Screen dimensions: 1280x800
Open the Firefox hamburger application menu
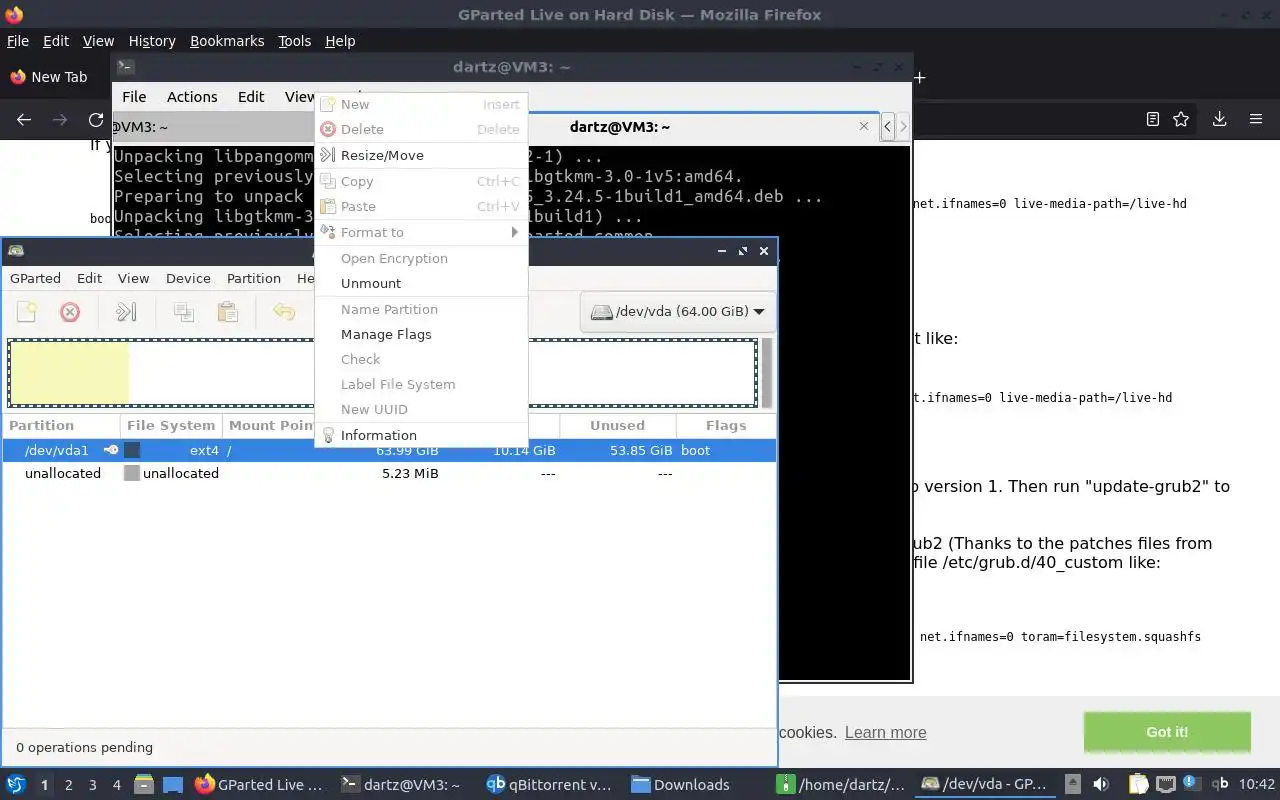point(1256,119)
